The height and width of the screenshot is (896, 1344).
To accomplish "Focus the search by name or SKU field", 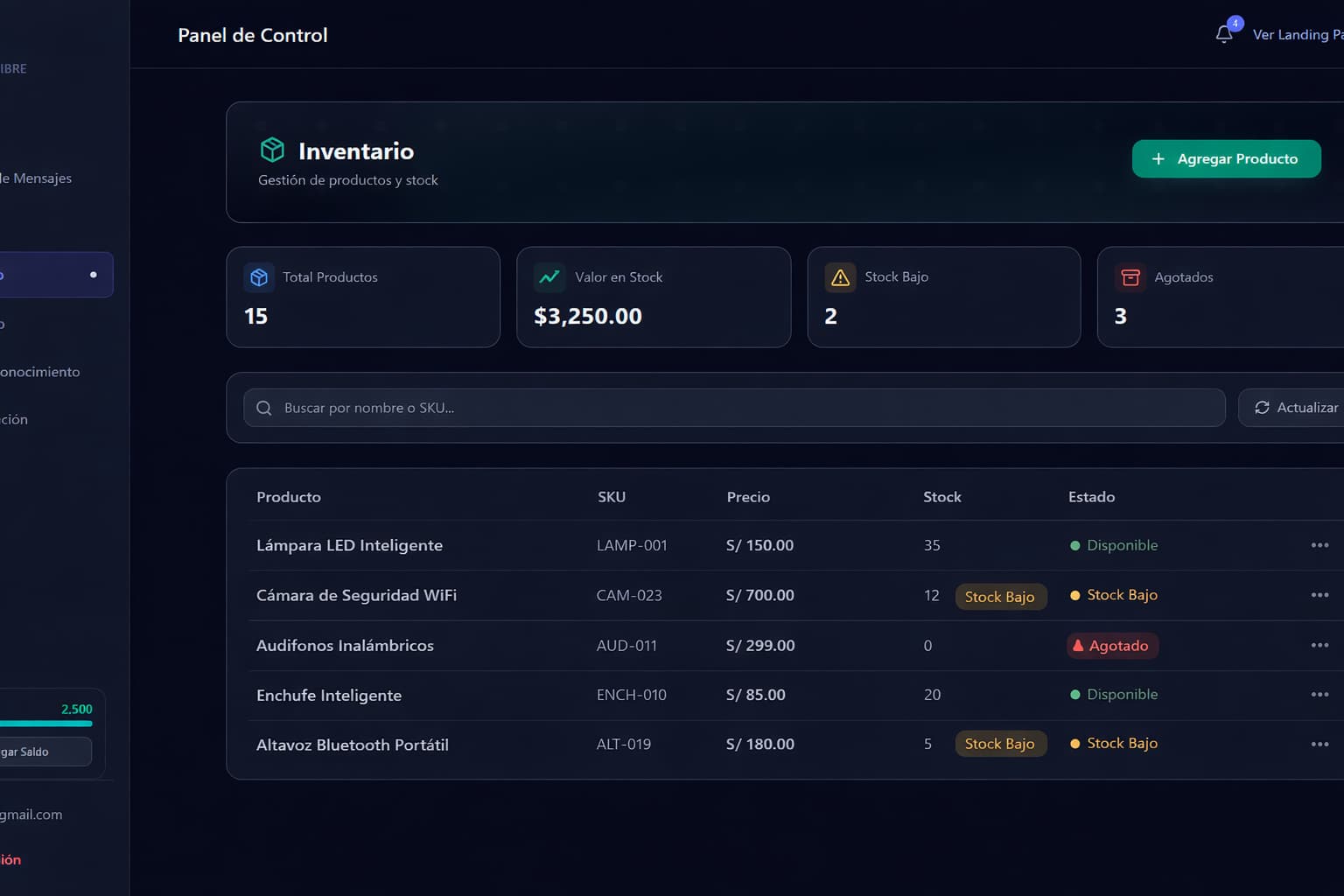I will (x=734, y=408).
